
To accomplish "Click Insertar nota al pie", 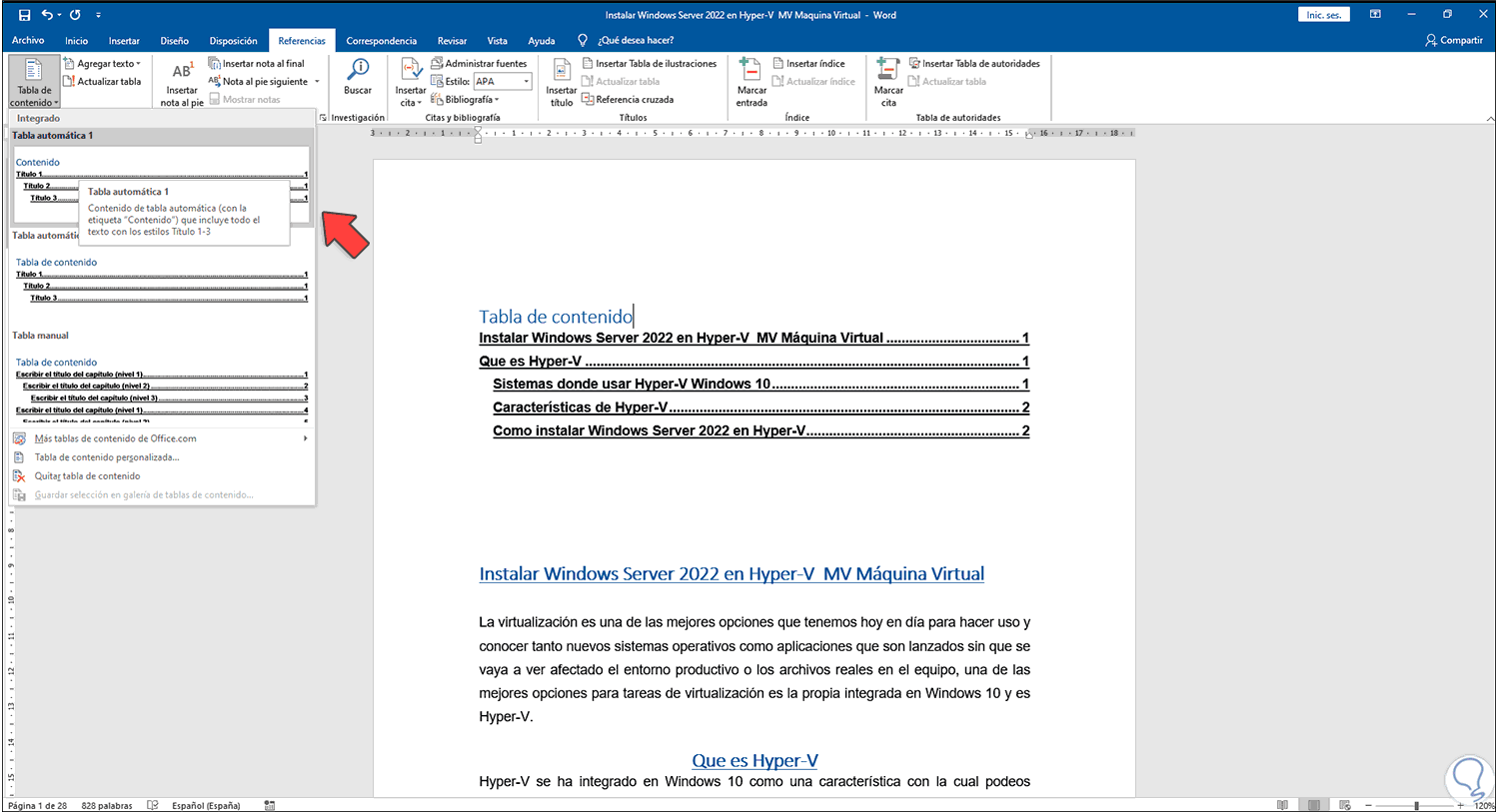I will pyautogui.click(x=182, y=84).
